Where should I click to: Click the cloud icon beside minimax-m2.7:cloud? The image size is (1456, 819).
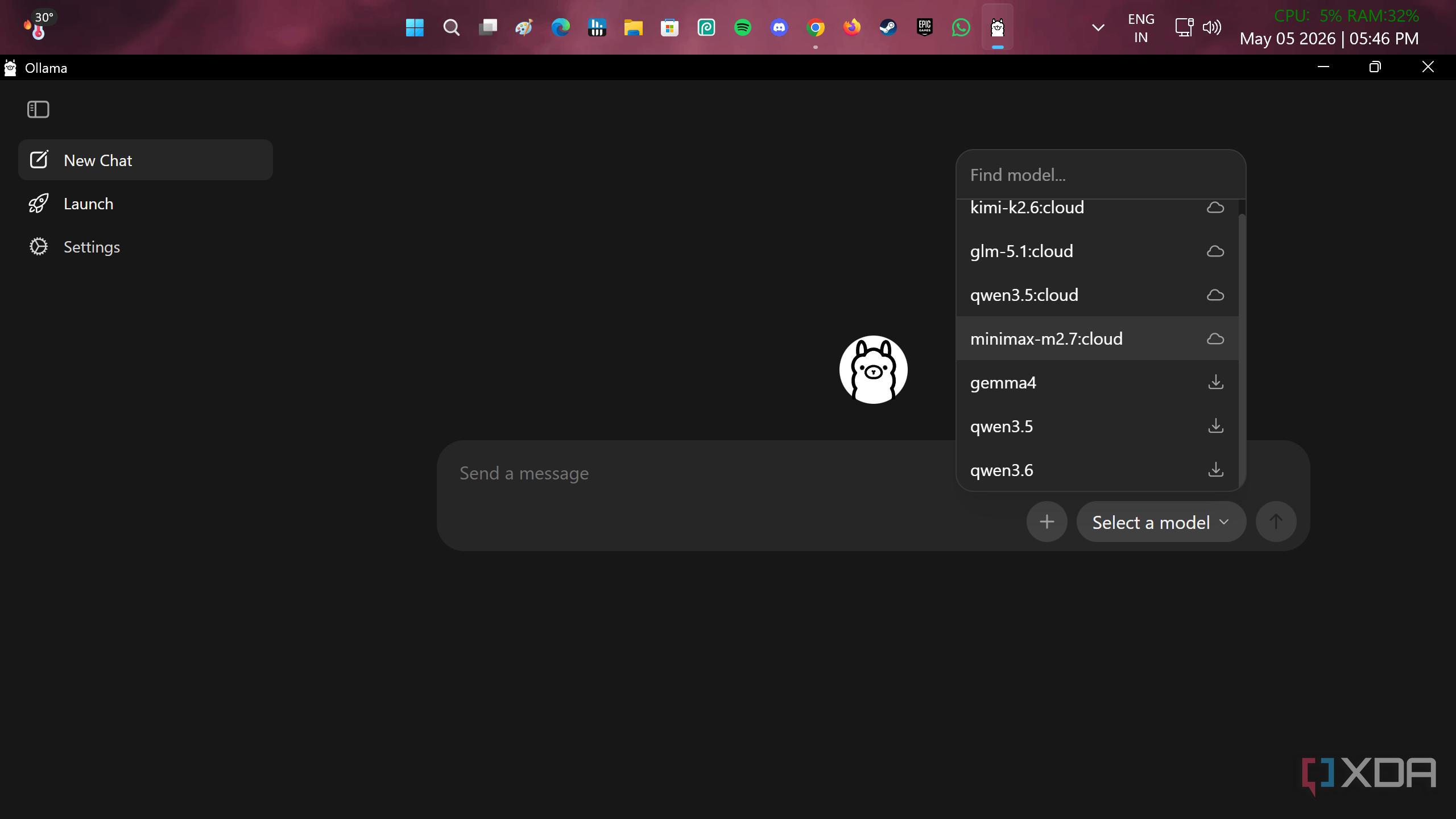click(x=1215, y=338)
